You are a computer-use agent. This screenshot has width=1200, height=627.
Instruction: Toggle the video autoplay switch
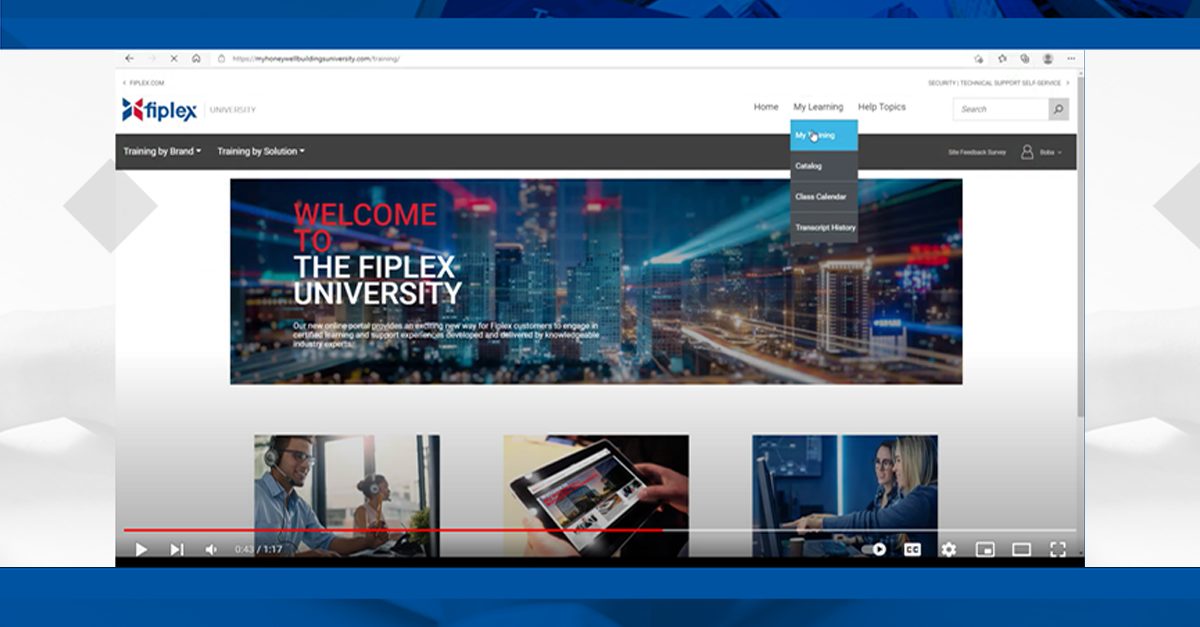point(874,549)
